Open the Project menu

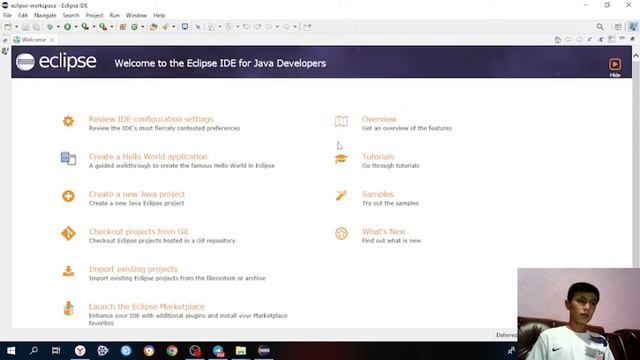(x=94, y=16)
